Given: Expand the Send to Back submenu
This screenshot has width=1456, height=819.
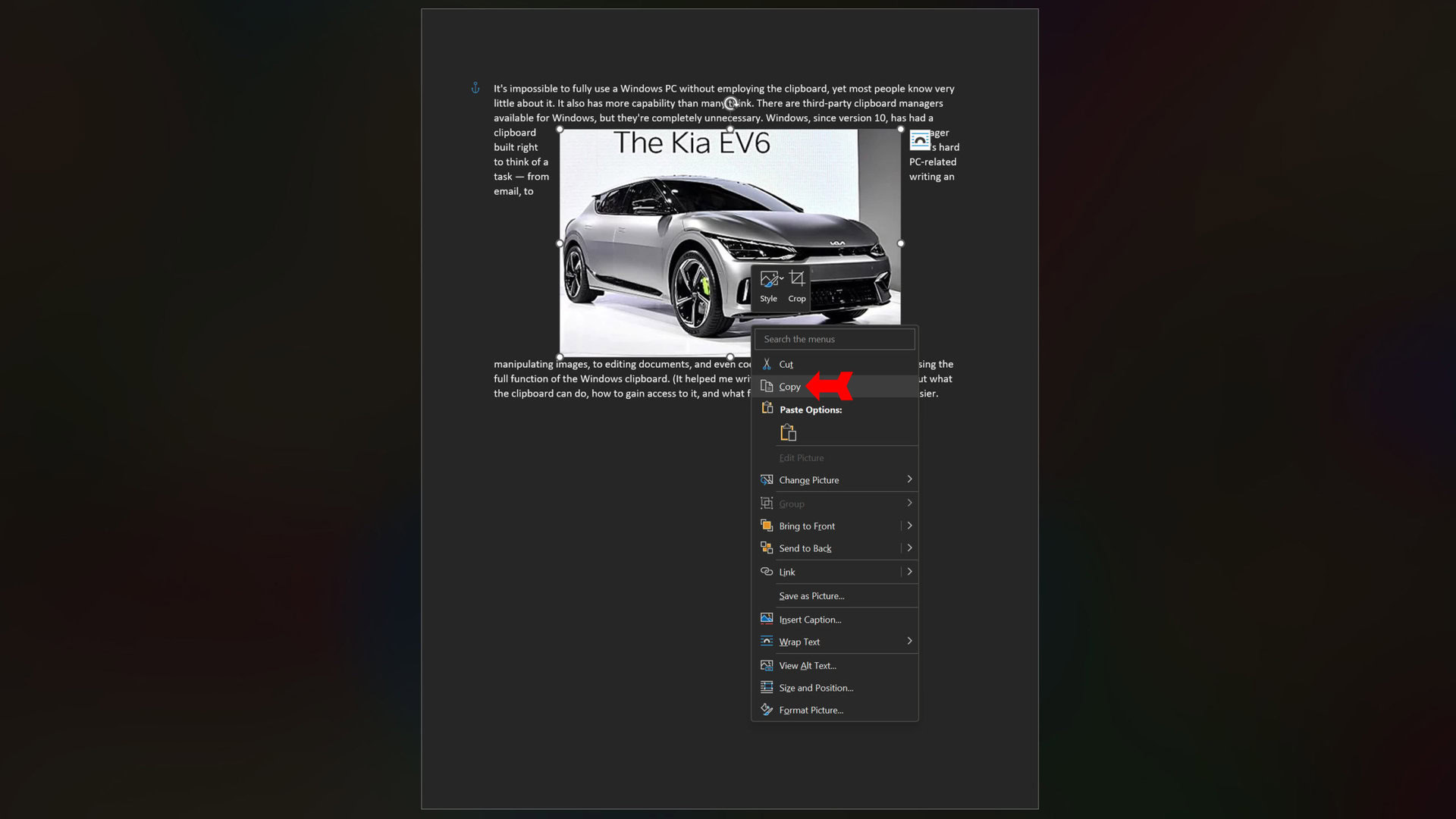Looking at the screenshot, I should pos(909,548).
